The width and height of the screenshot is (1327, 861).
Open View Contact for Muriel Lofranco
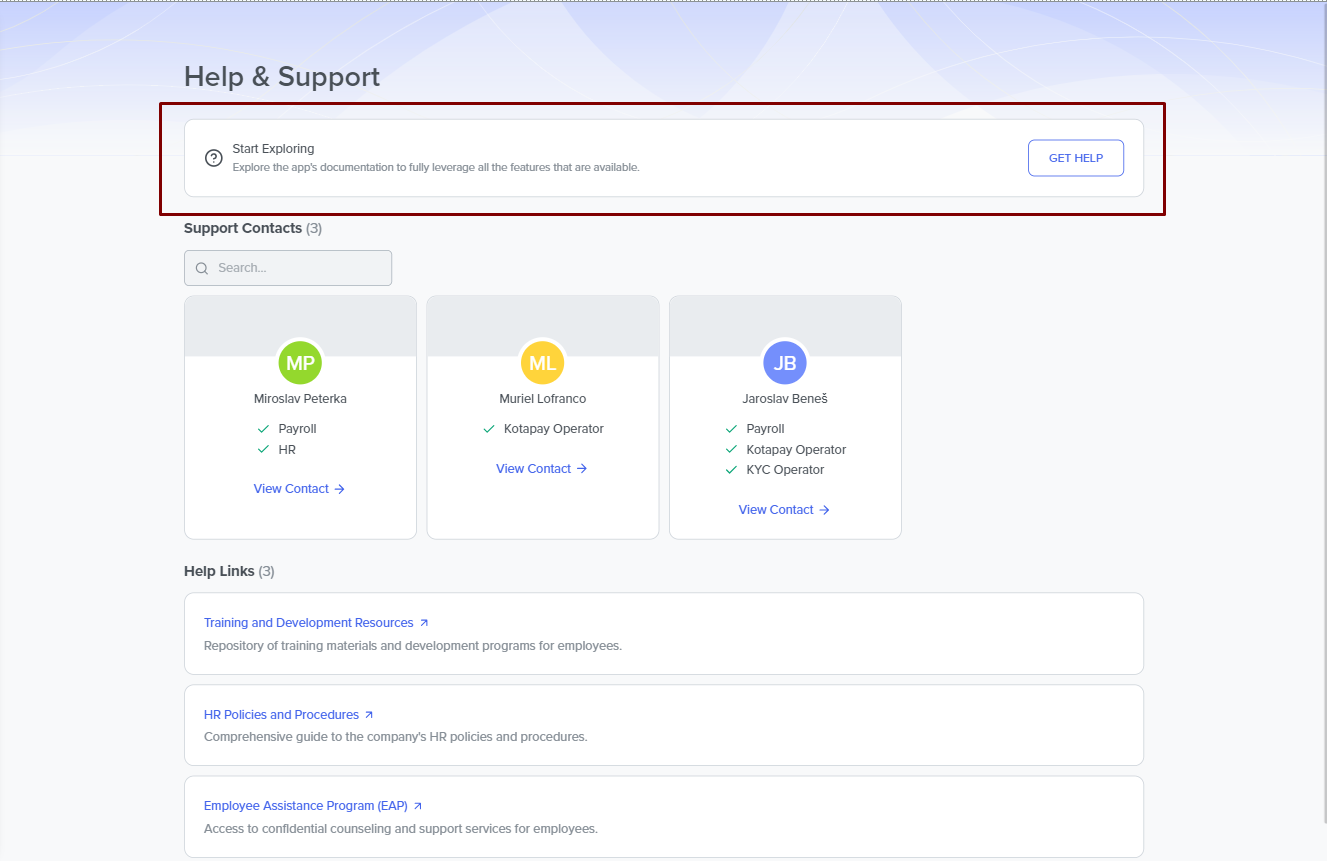coord(541,469)
